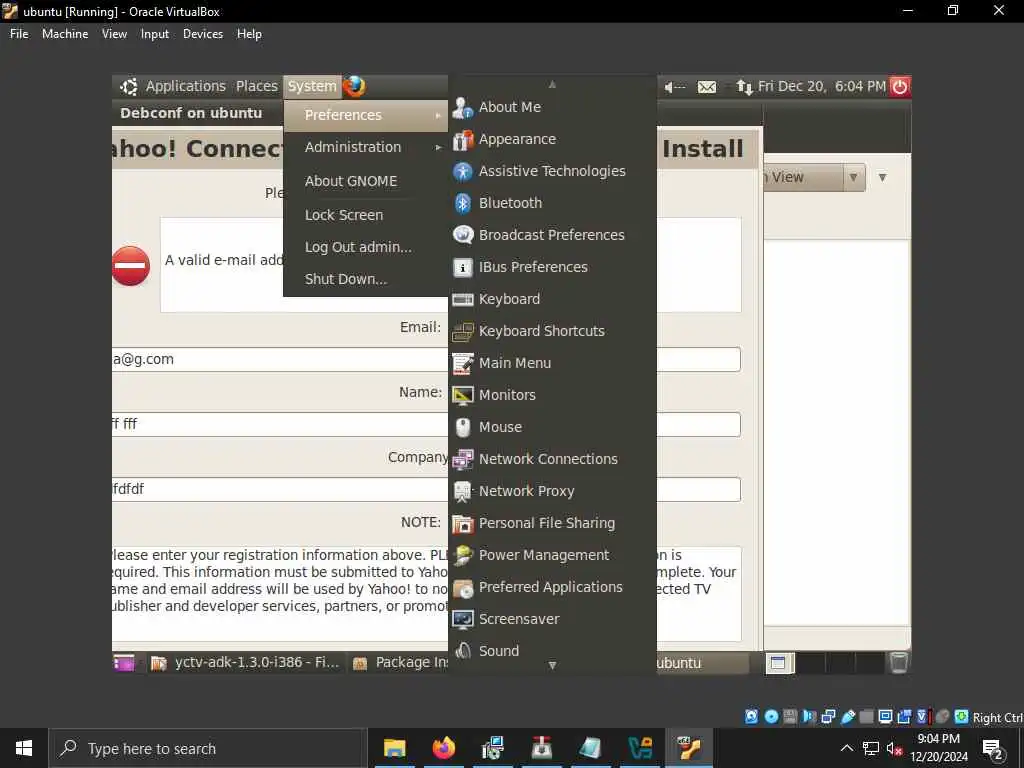Open the Applications menu

pyautogui.click(x=185, y=86)
